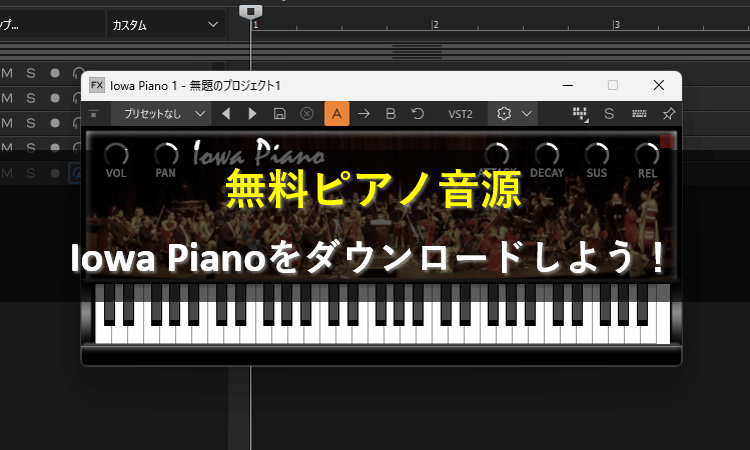The image size is (750, 450).
Task: Select the previous preset arrow
Action: 226,114
